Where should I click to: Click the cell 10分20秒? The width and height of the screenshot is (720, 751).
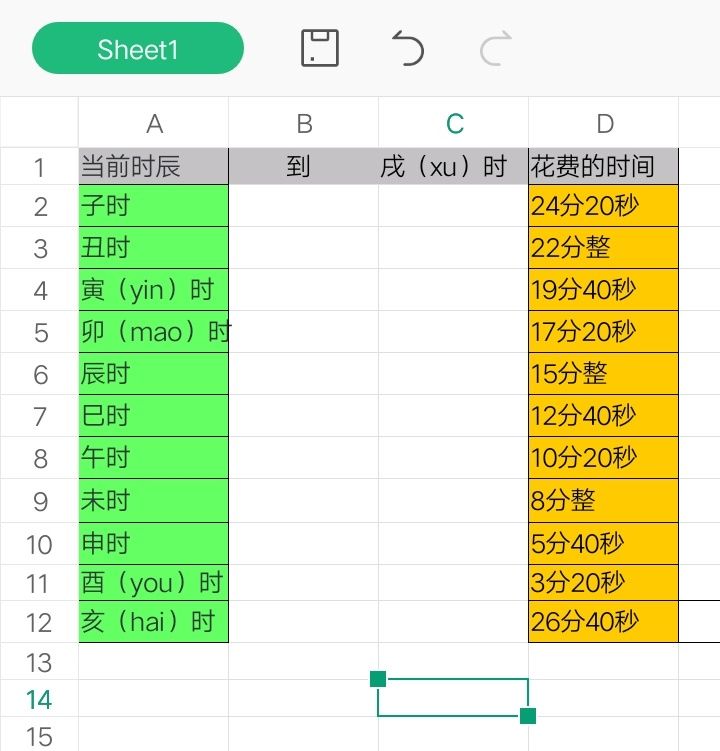click(x=604, y=458)
